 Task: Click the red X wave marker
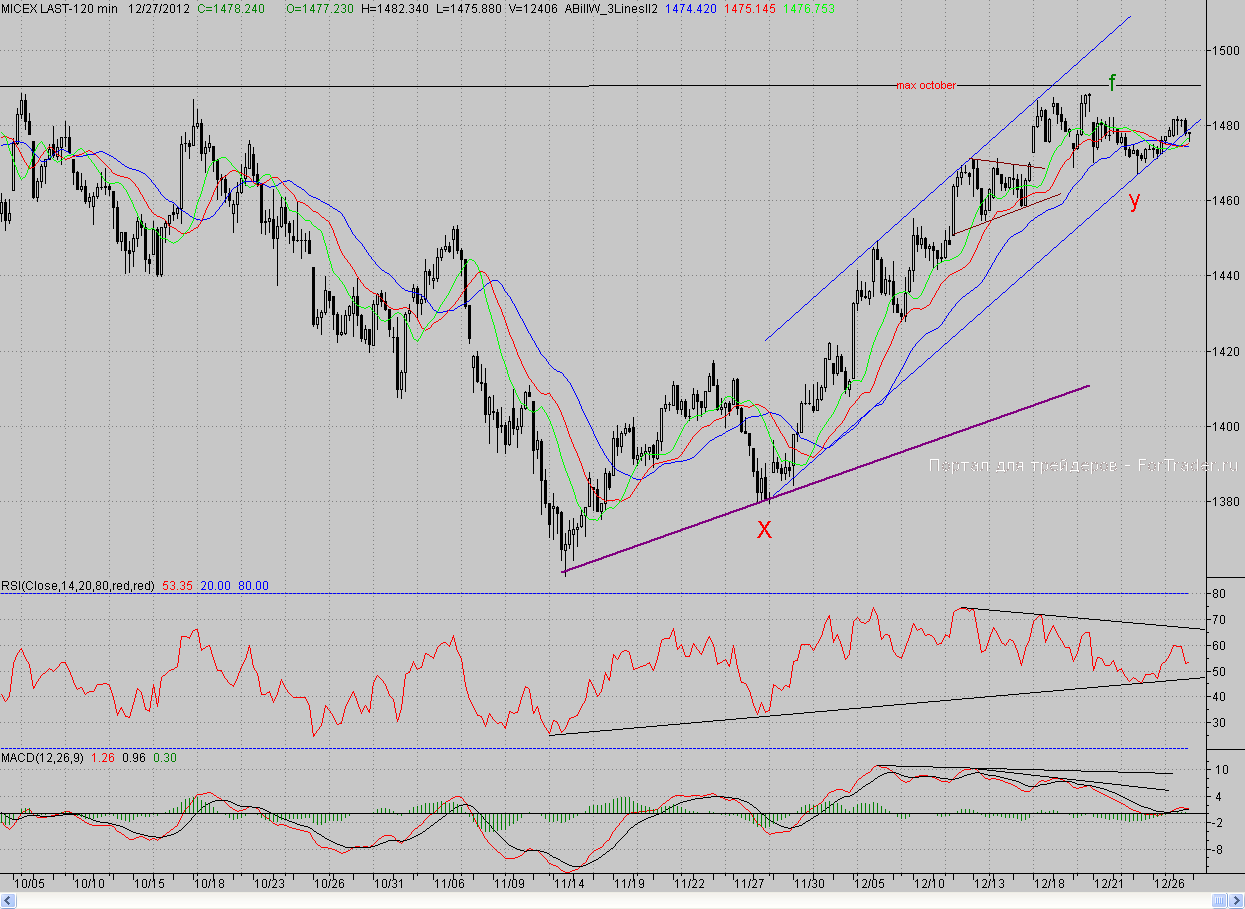click(764, 530)
